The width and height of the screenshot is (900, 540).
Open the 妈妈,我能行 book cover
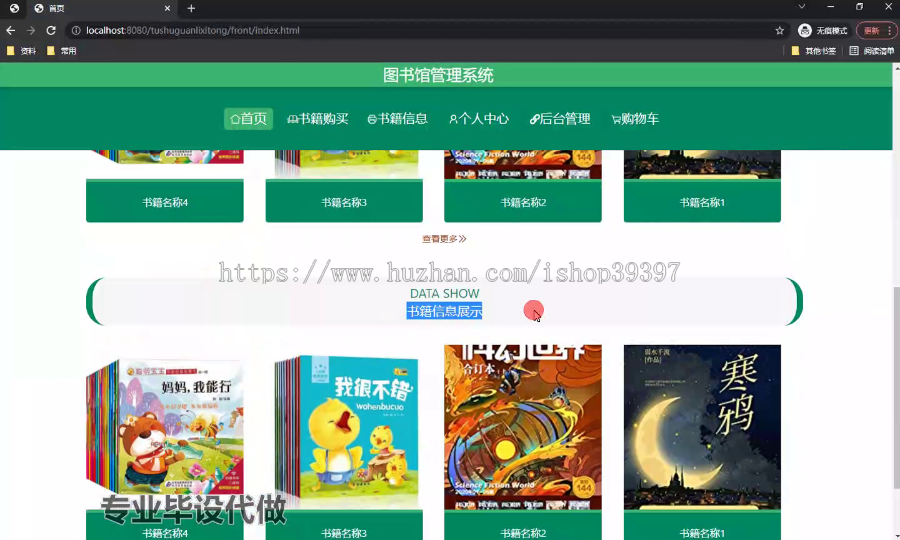click(x=165, y=427)
